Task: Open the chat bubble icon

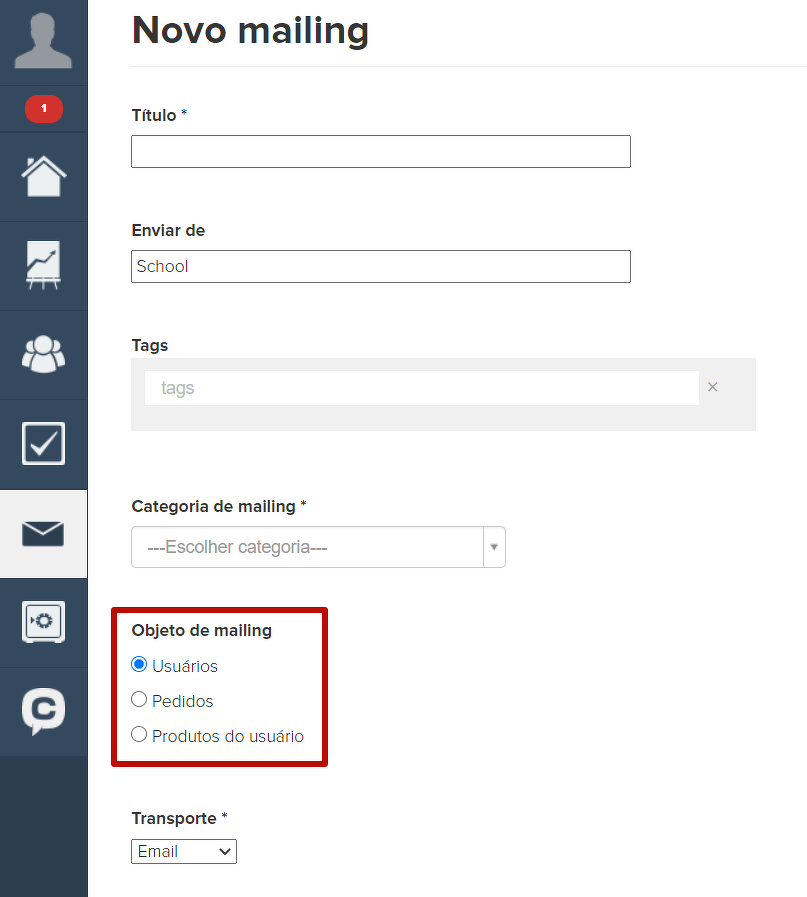Action: coord(43,711)
